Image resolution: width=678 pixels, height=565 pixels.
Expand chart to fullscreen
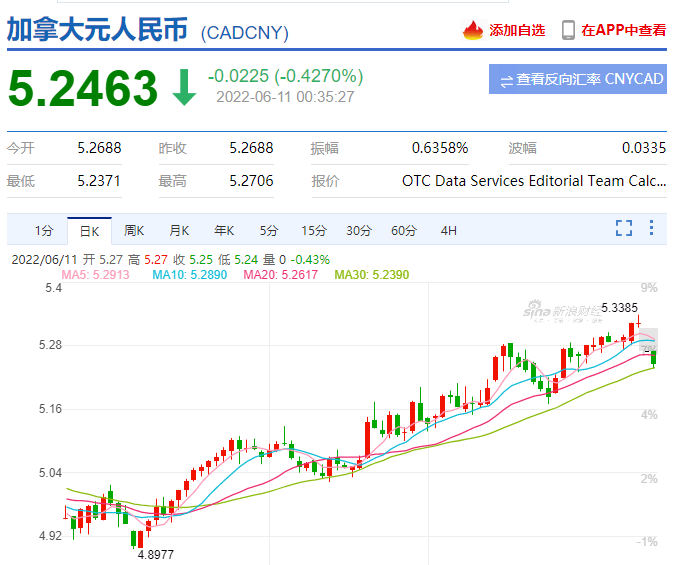click(x=624, y=228)
